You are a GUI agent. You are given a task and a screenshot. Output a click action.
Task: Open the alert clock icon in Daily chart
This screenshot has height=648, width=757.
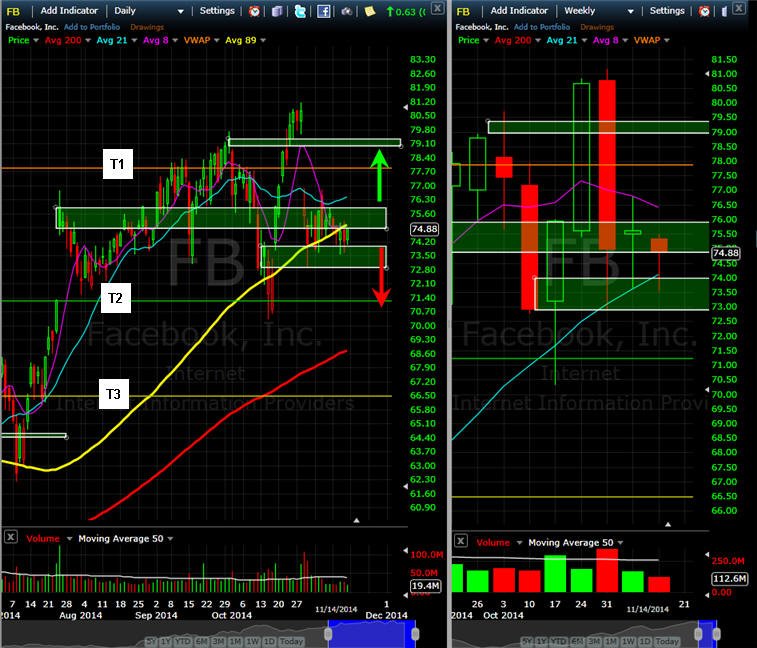[x=254, y=11]
